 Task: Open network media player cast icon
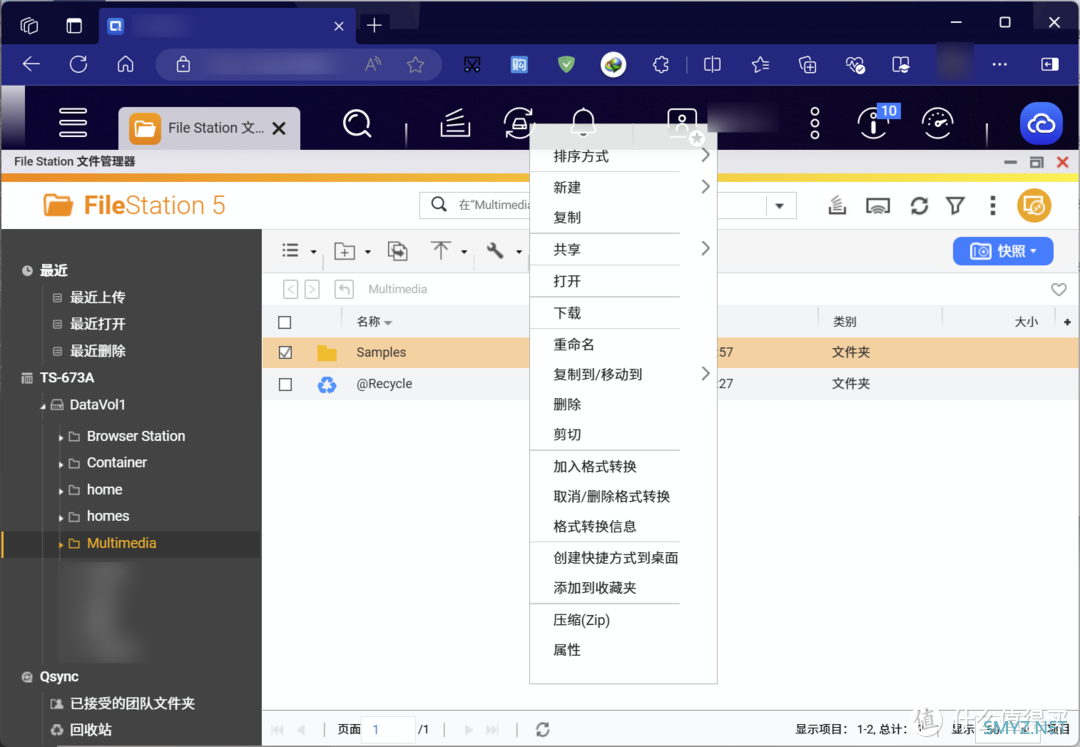pos(878,206)
